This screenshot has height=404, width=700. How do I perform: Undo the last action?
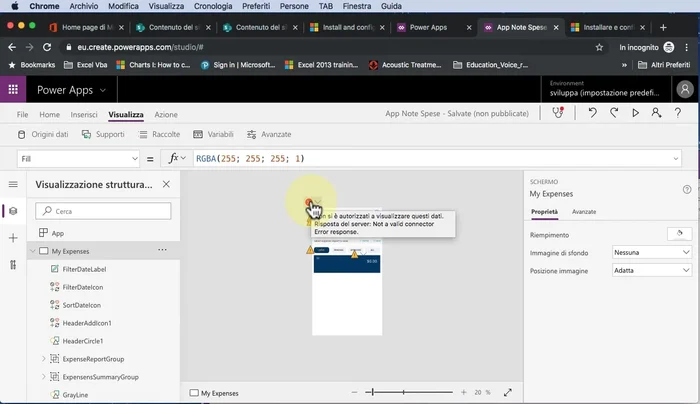tap(592, 113)
